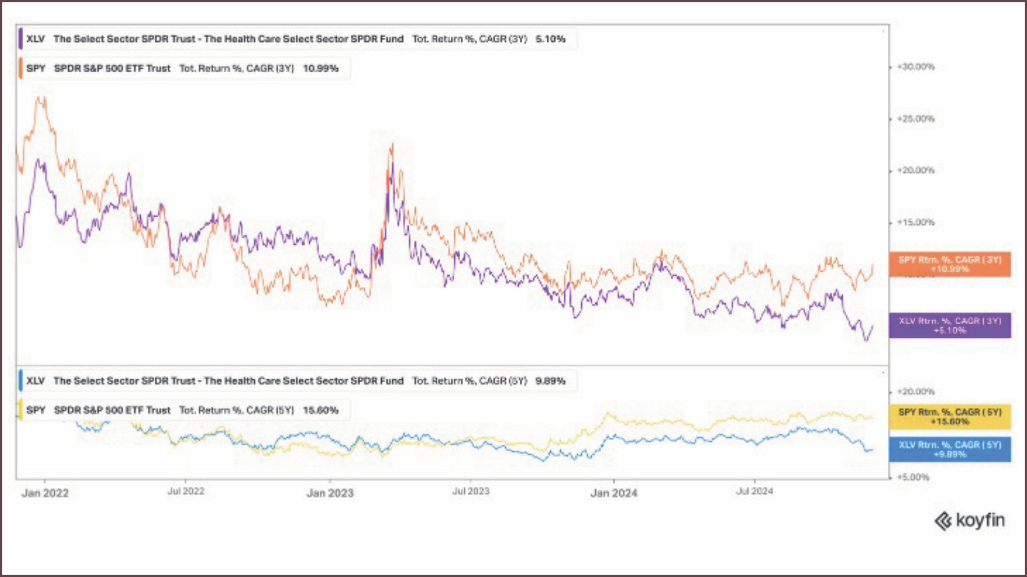Click the 5.10% value in the XLV 3Y legend
Viewport: 1027px width, 577px height.
[550, 39]
